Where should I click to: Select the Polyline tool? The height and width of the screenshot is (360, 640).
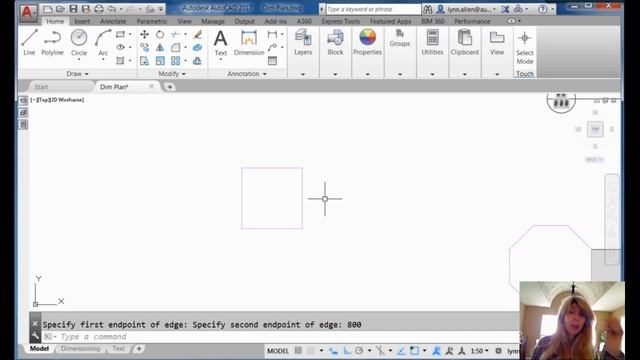pyautogui.click(x=52, y=42)
